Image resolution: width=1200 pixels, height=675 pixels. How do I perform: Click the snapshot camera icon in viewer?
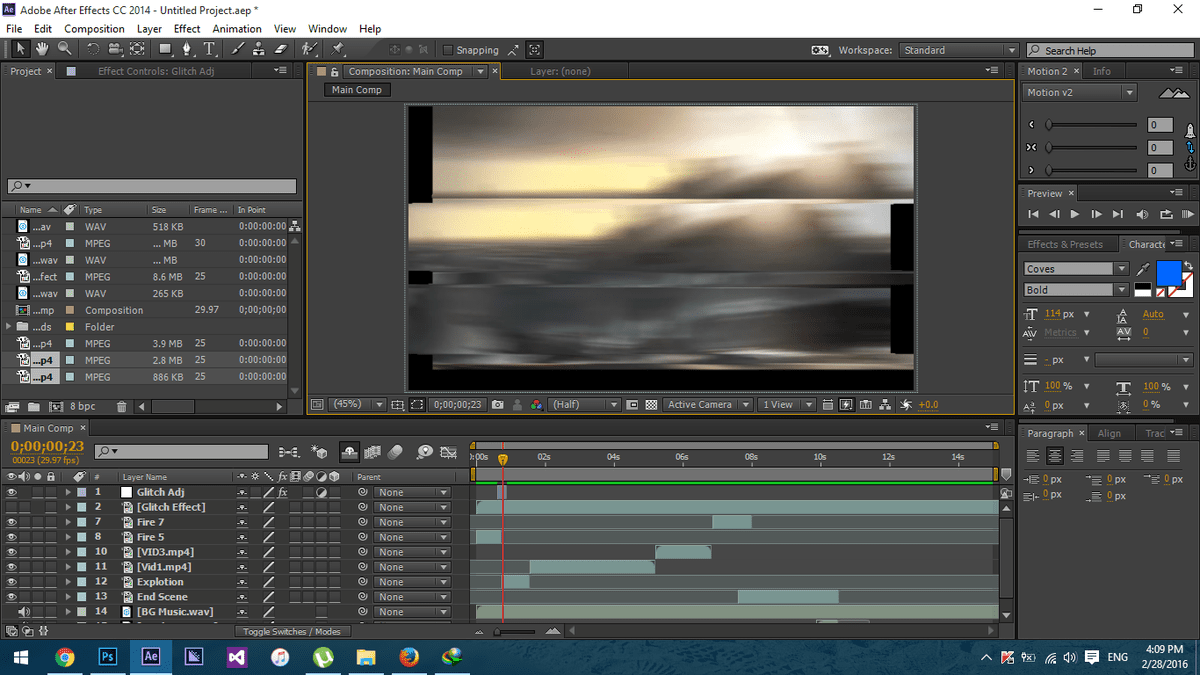[x=497, y=405]
